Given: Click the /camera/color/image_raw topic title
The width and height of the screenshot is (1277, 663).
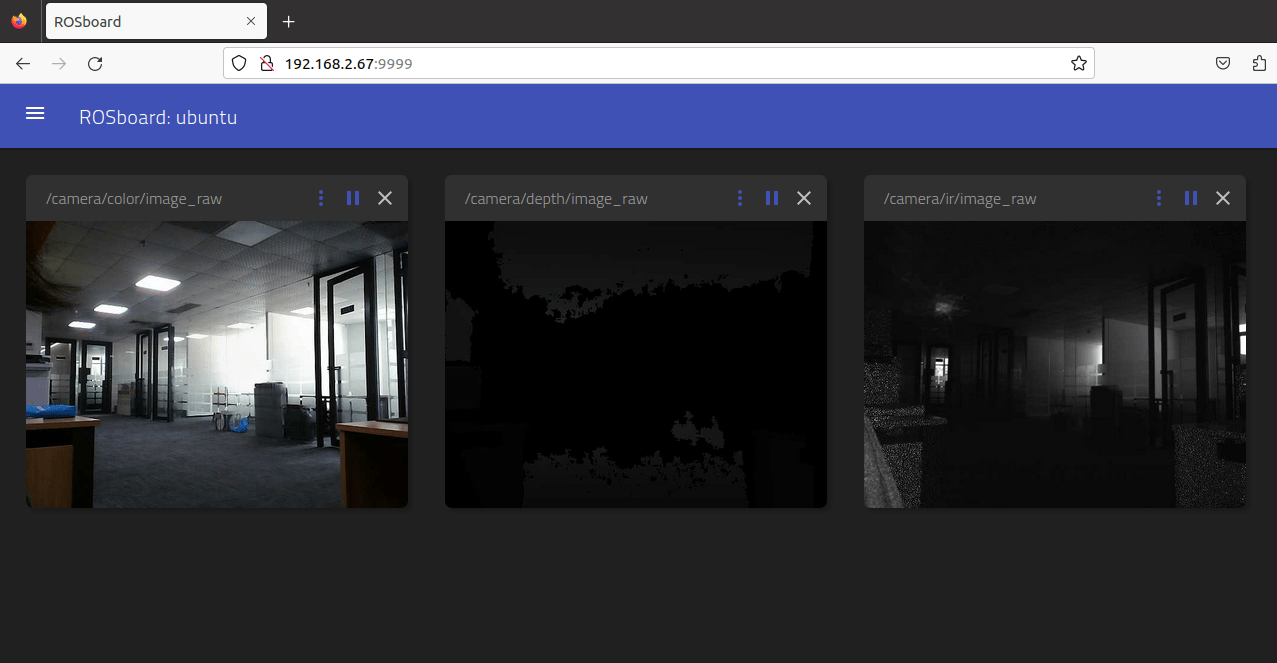Looking at the screenshot, I should (x=134, y=199).
